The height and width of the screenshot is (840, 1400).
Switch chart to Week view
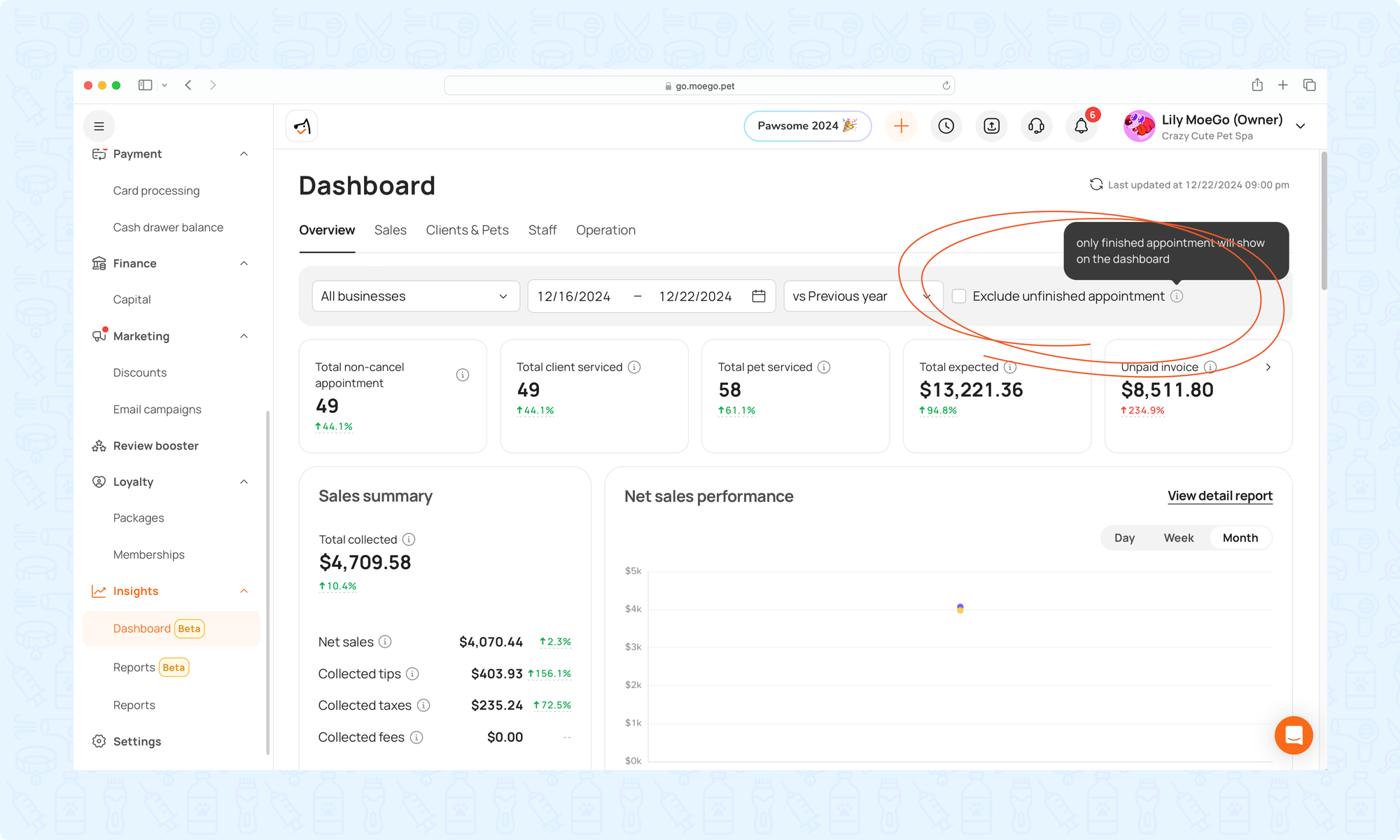pos(1178,538)
